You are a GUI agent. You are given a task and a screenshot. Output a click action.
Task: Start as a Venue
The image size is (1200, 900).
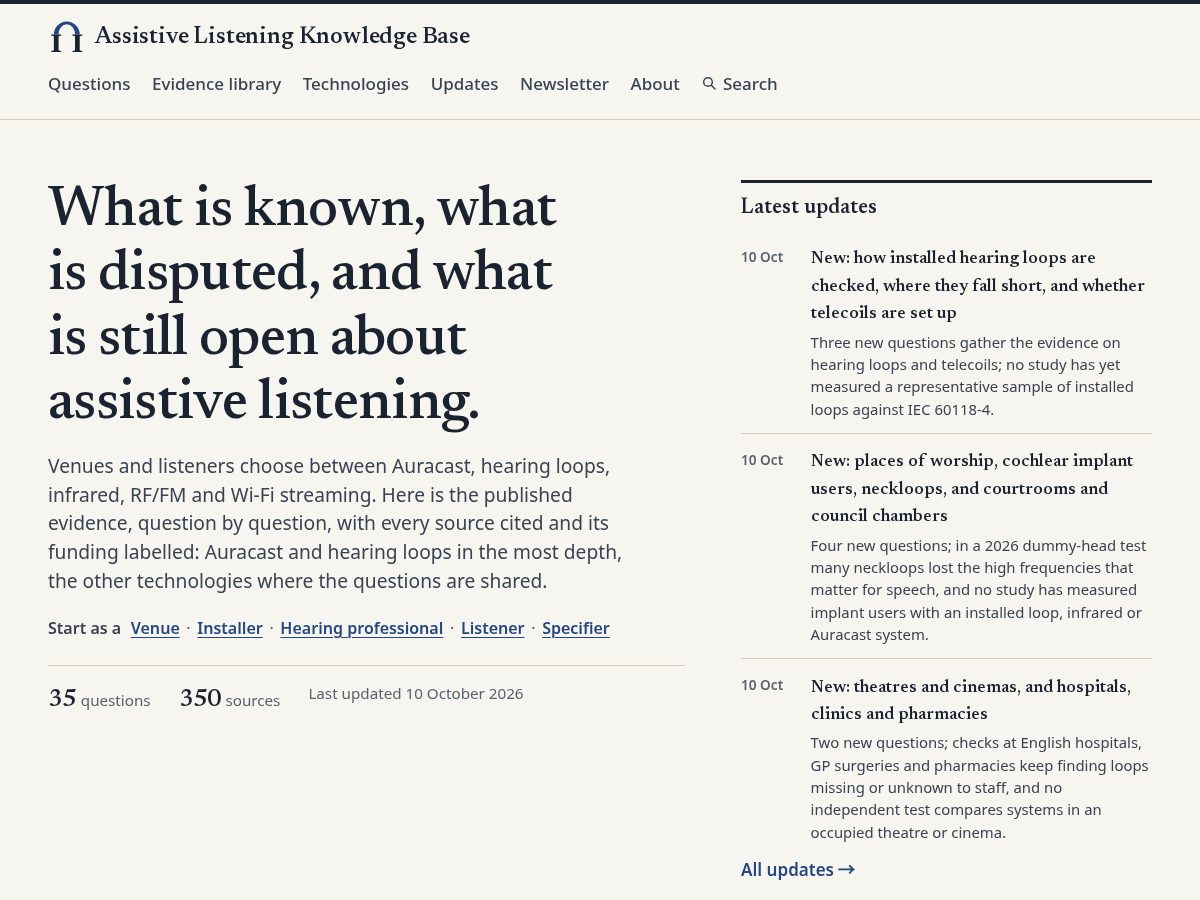pyautogui.click(x=155, y=628)
